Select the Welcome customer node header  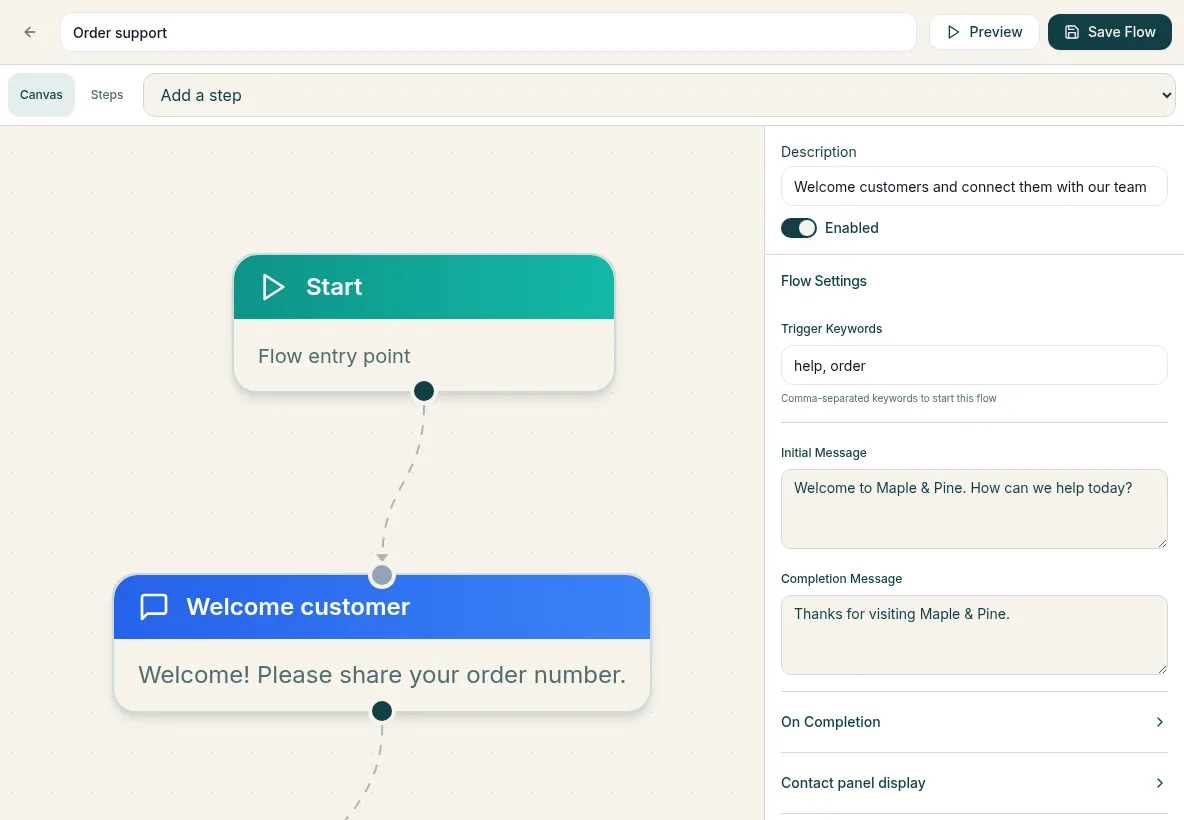pos(382,606)
